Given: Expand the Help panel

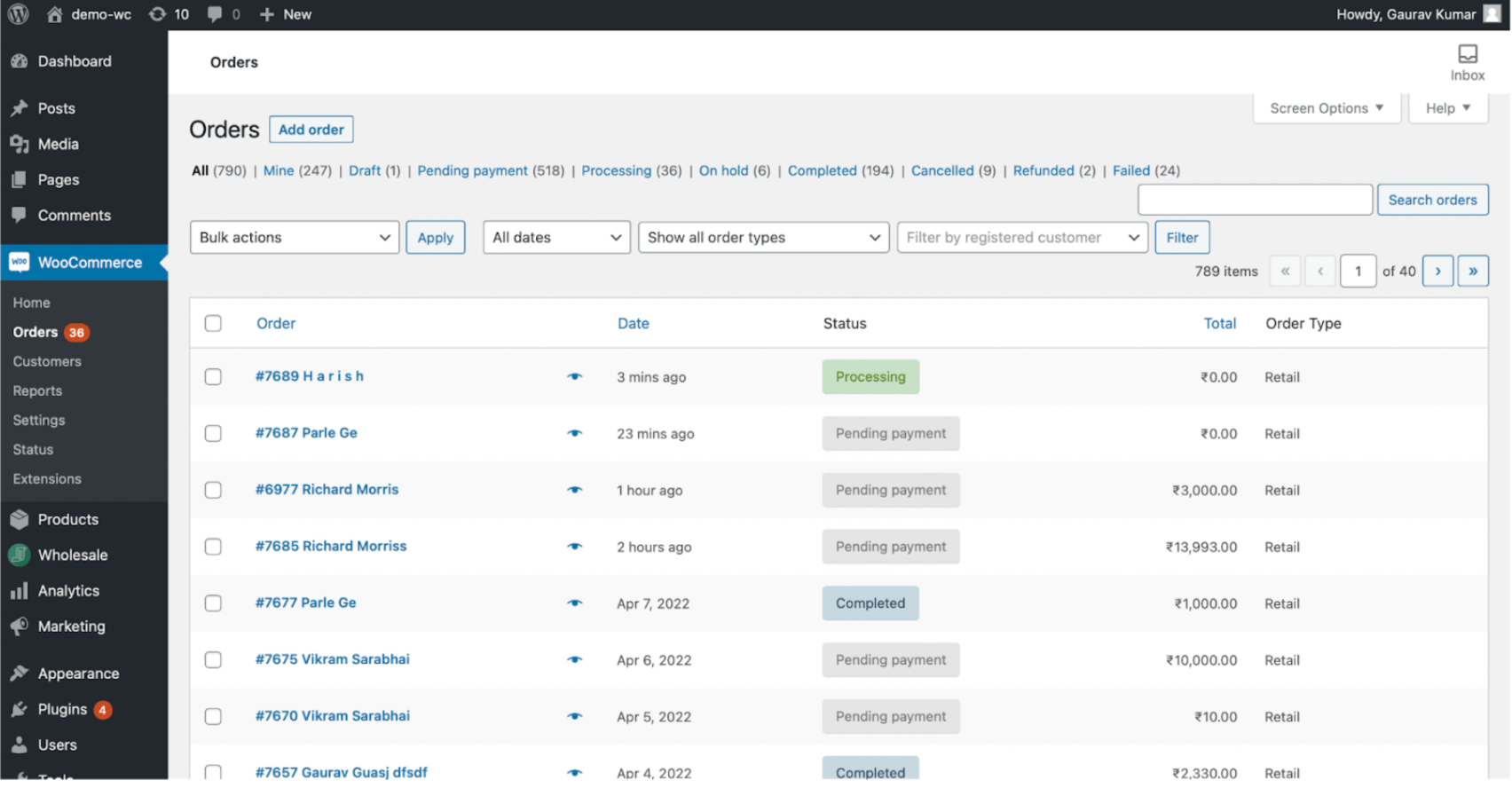Looking at the screenshot, I should (x=1448, y=108).
